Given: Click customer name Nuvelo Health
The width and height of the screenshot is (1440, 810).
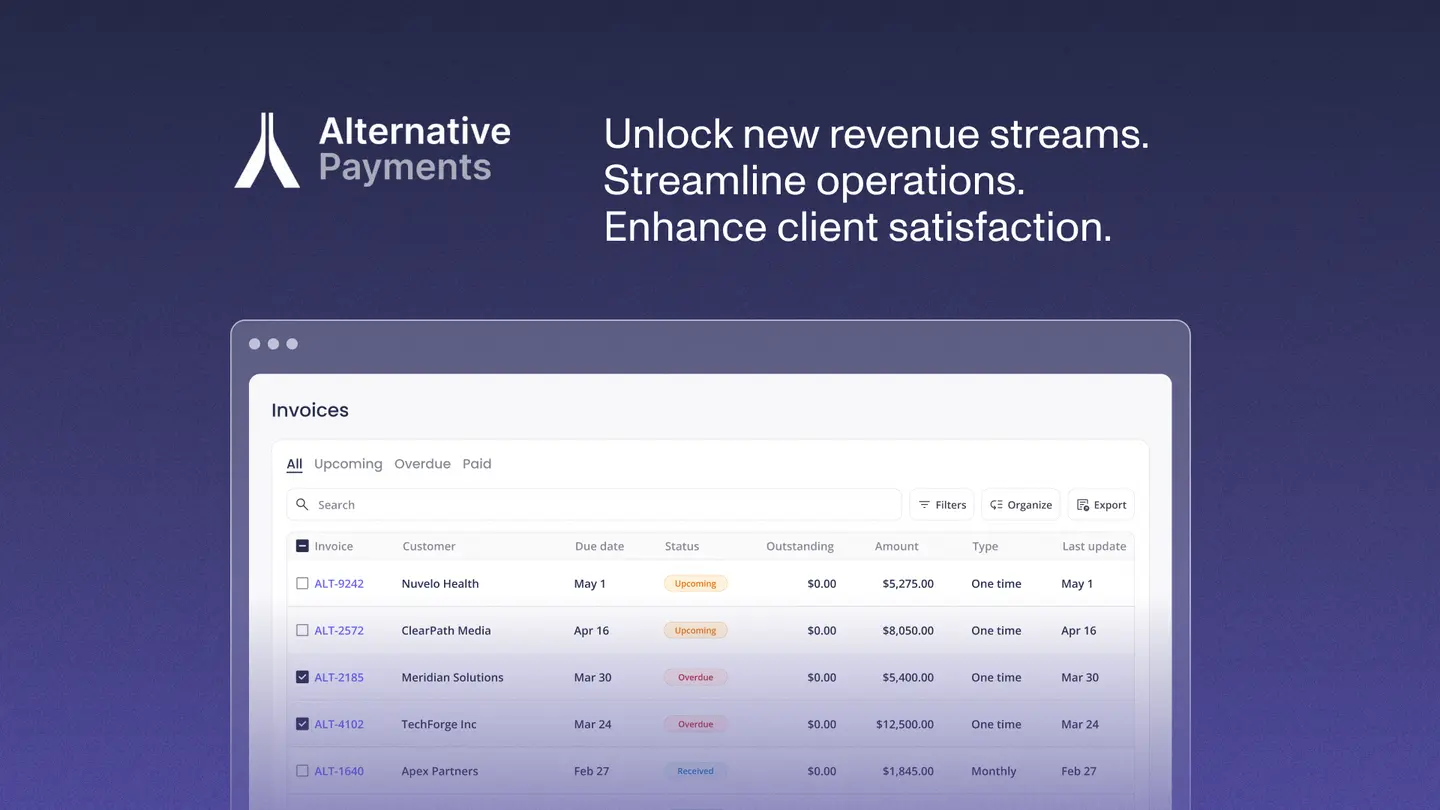Looking at the screenshot, I should [x=440, y=584].
